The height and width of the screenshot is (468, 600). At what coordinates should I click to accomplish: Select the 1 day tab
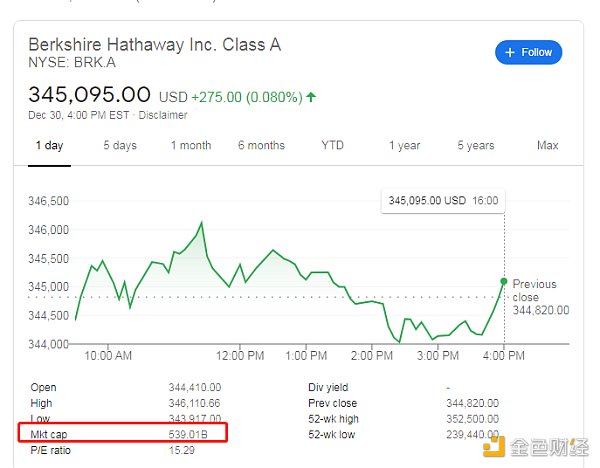49,145
